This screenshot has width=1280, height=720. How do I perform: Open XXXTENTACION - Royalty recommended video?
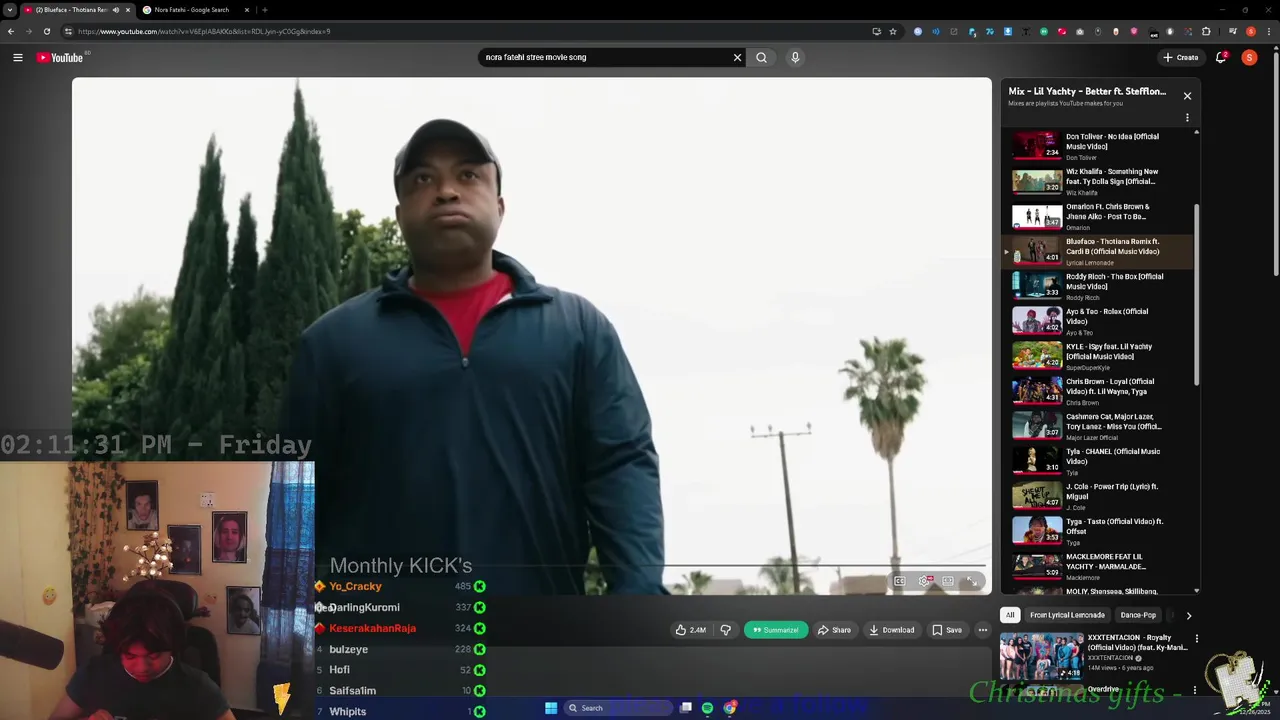click(x=1094, y=655)
